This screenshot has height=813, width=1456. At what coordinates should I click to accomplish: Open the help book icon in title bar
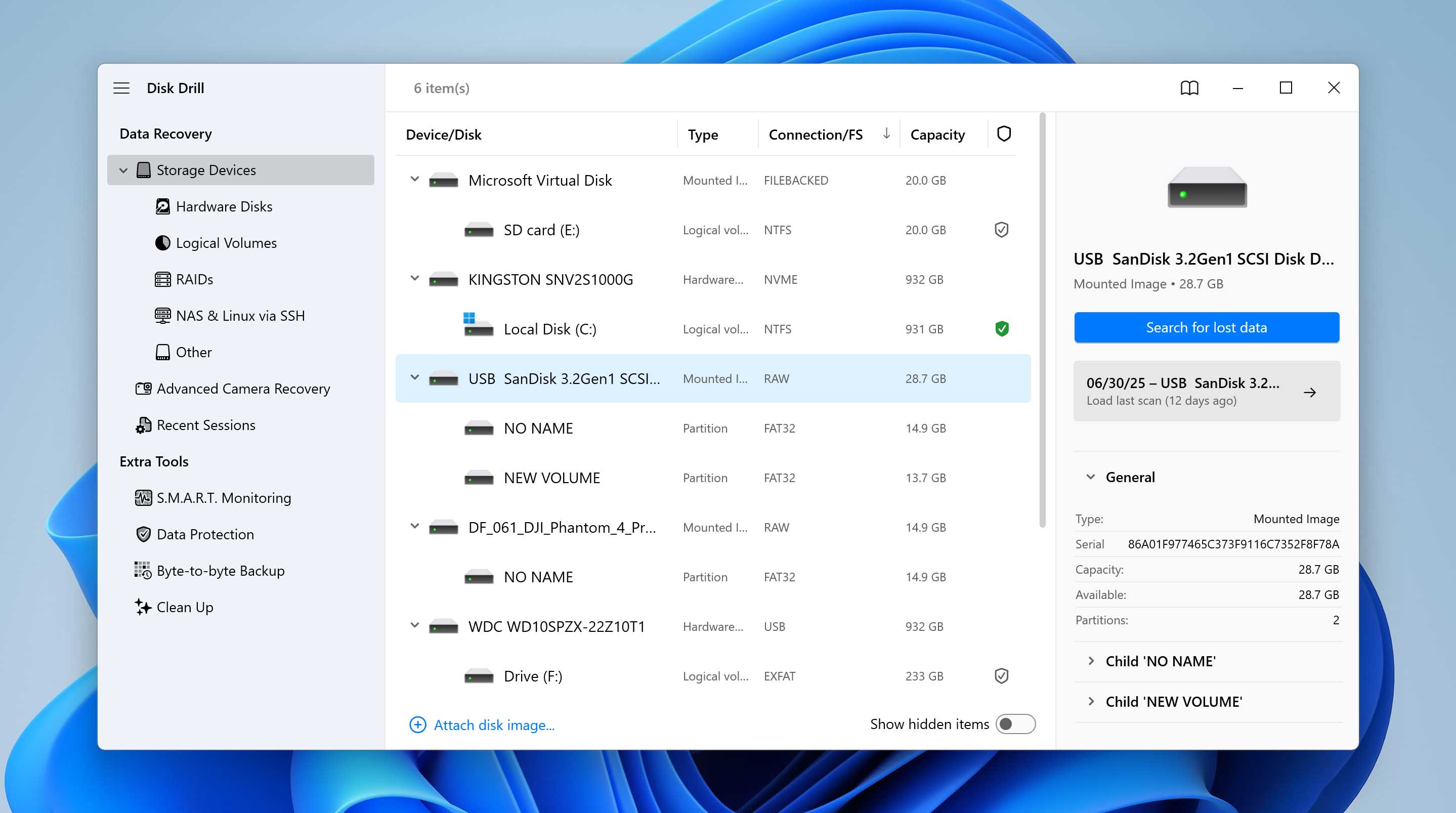coord(1189,88)
